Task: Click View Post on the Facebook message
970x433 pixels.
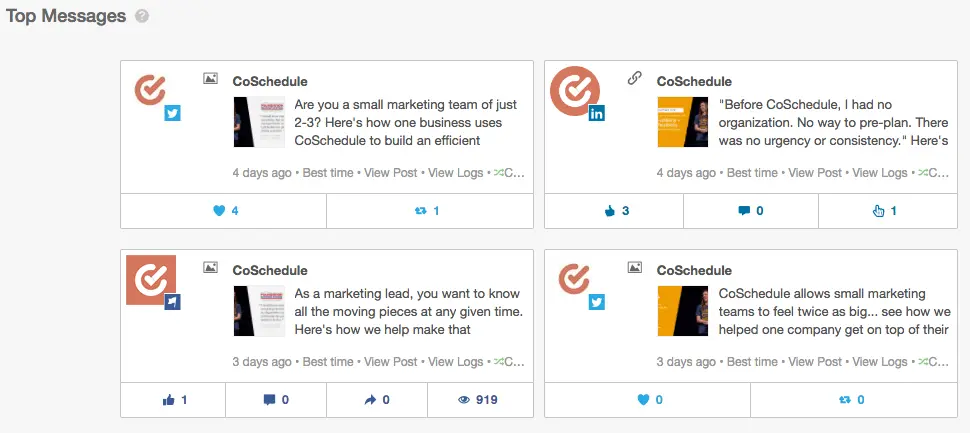Action: 391,362
